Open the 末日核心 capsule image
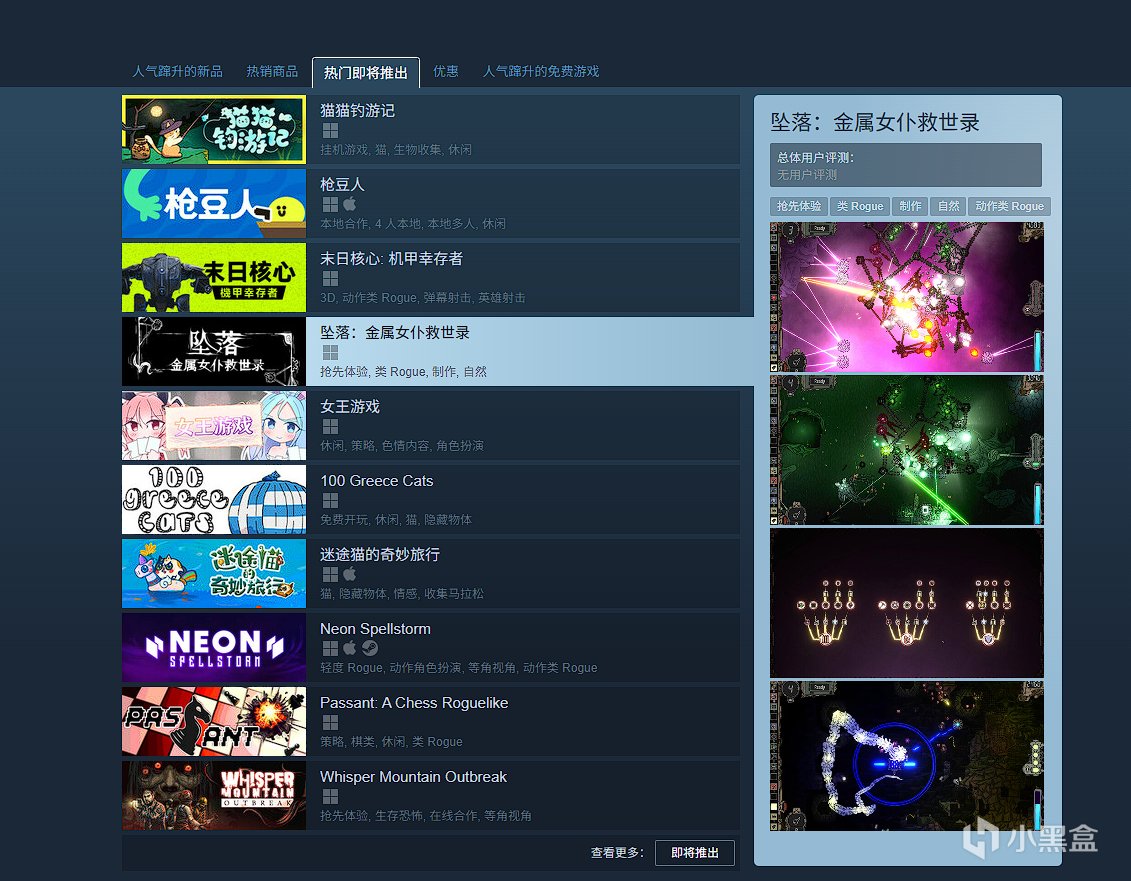This screenshot has height=881, width=1131. [214, 278]
